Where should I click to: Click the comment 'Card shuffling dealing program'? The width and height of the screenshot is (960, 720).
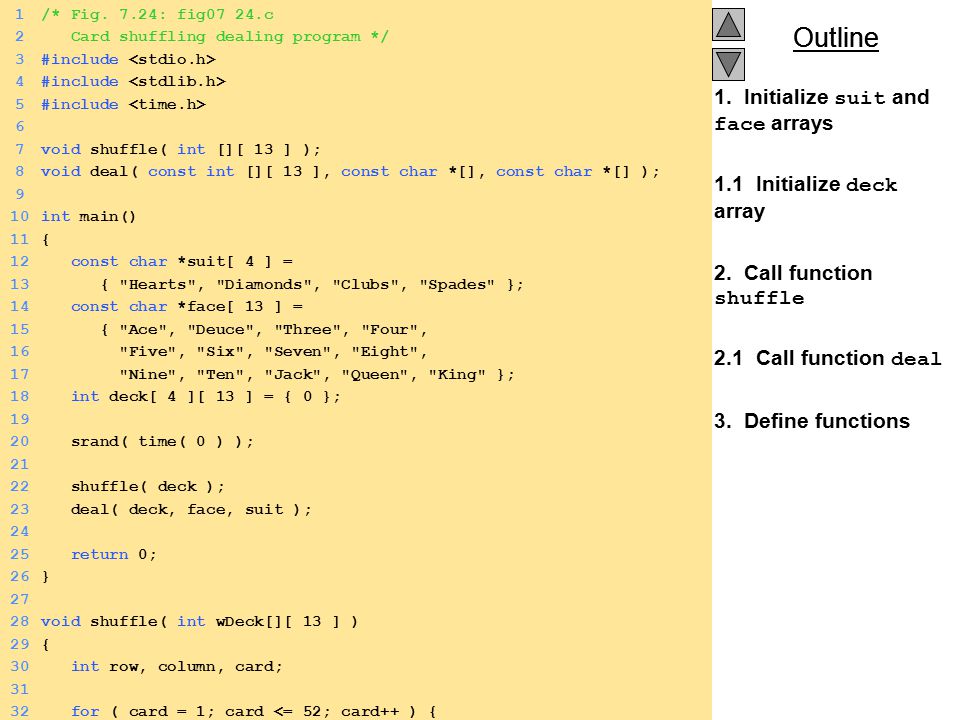(216, 37)
